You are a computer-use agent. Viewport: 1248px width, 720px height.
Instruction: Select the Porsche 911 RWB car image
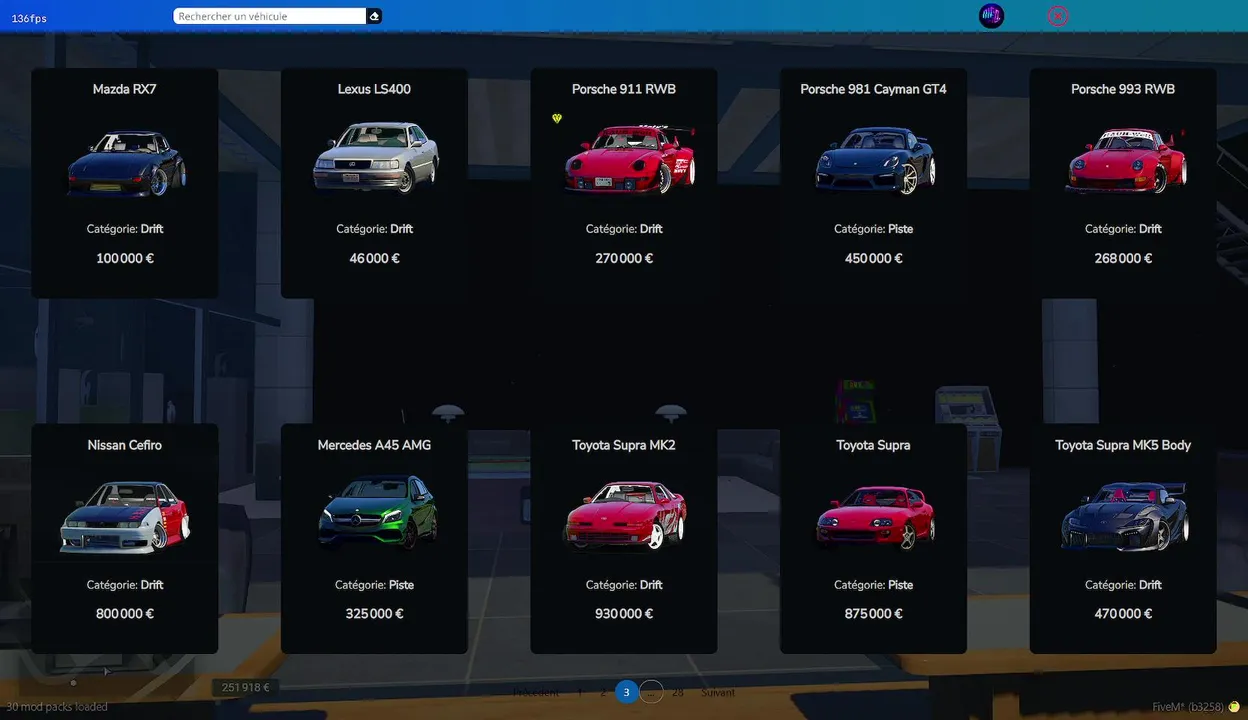(x=627, y=159)
